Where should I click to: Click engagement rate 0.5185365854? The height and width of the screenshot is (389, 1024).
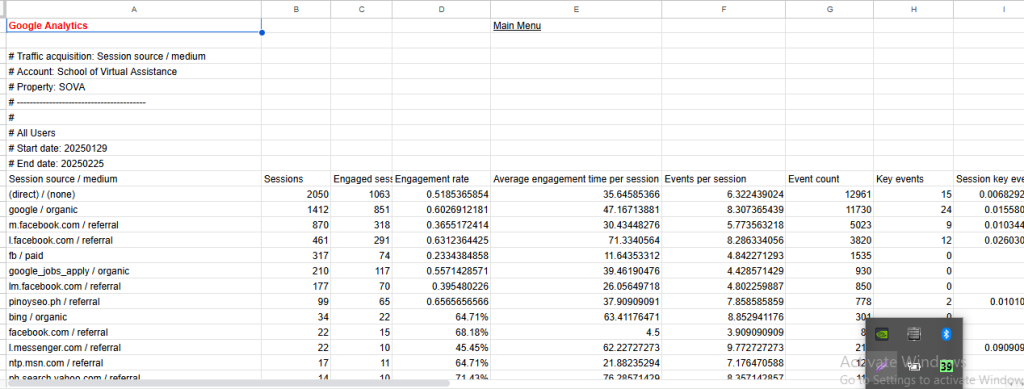pyautogui.click(x=441, y=194)
